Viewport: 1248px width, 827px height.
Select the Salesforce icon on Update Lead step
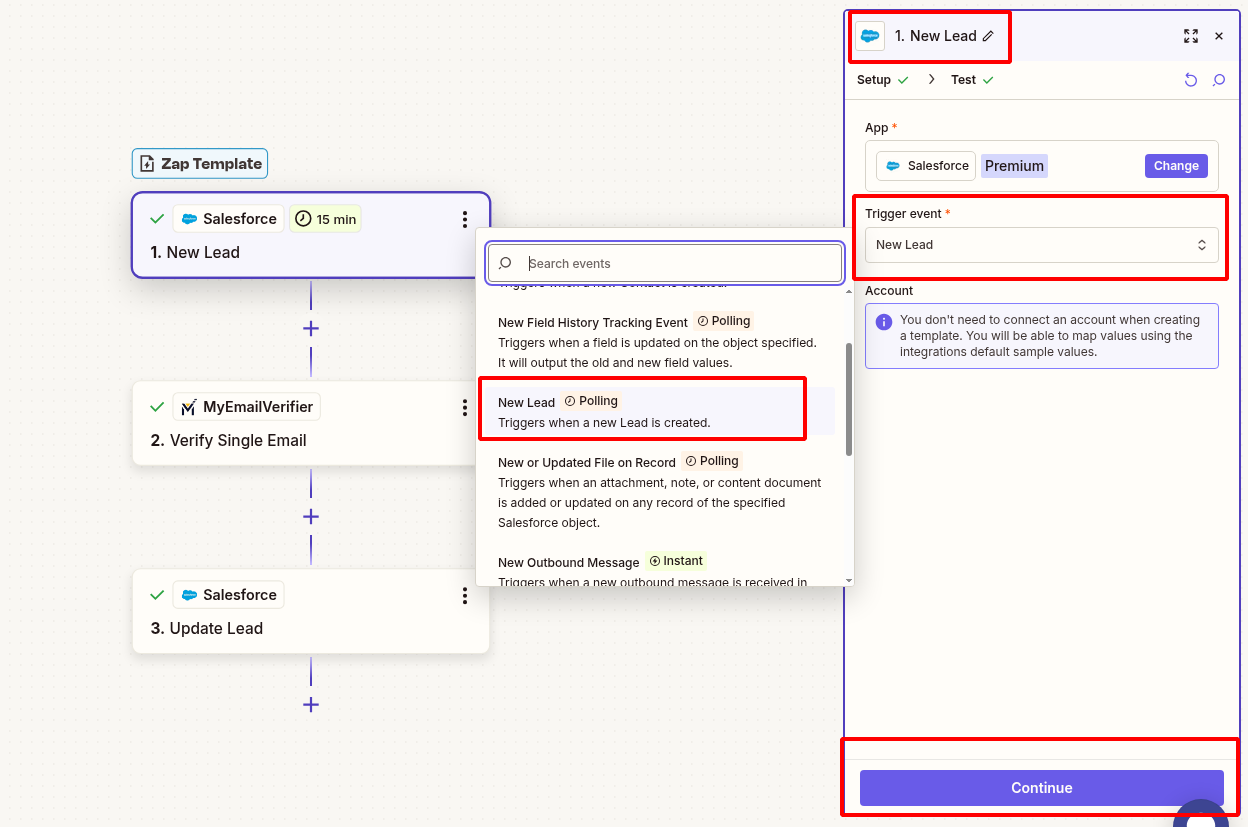190,594
